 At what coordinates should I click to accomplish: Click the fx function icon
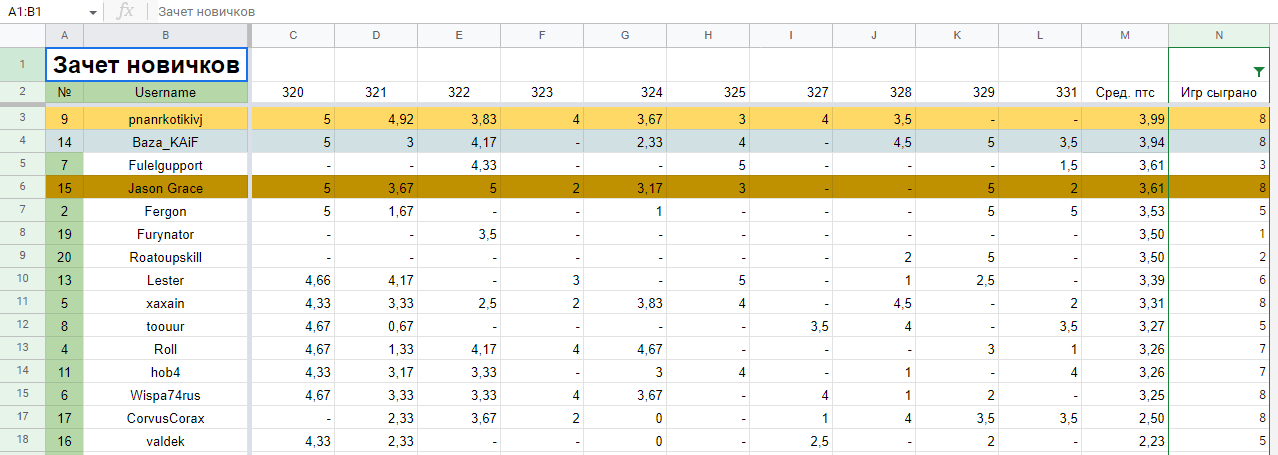point(125,11)
